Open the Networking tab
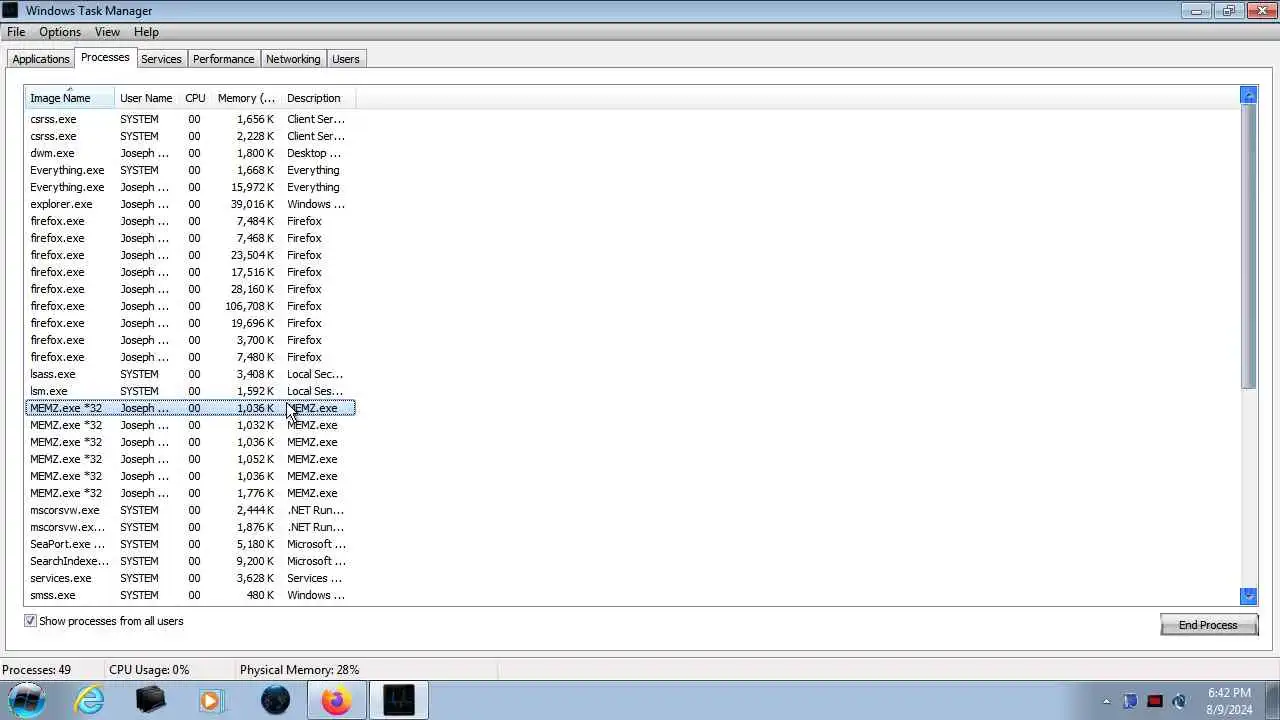Image resolution: width=1280 pixels, height=720 pixels. click(293, 59)
